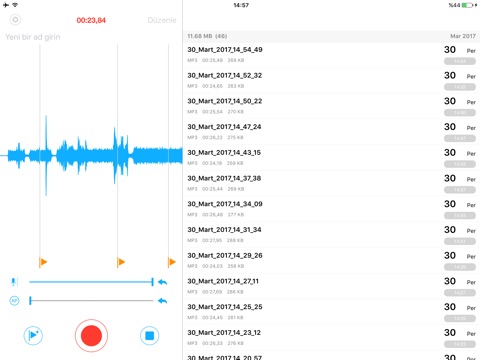Reset the AP slider with undo arrow

point(162,301)
